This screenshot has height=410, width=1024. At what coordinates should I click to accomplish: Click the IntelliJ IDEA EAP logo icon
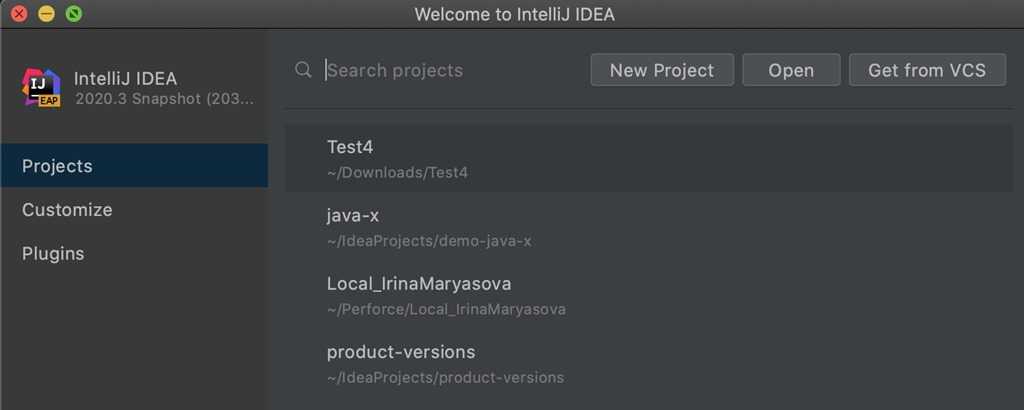click(41, 87)
